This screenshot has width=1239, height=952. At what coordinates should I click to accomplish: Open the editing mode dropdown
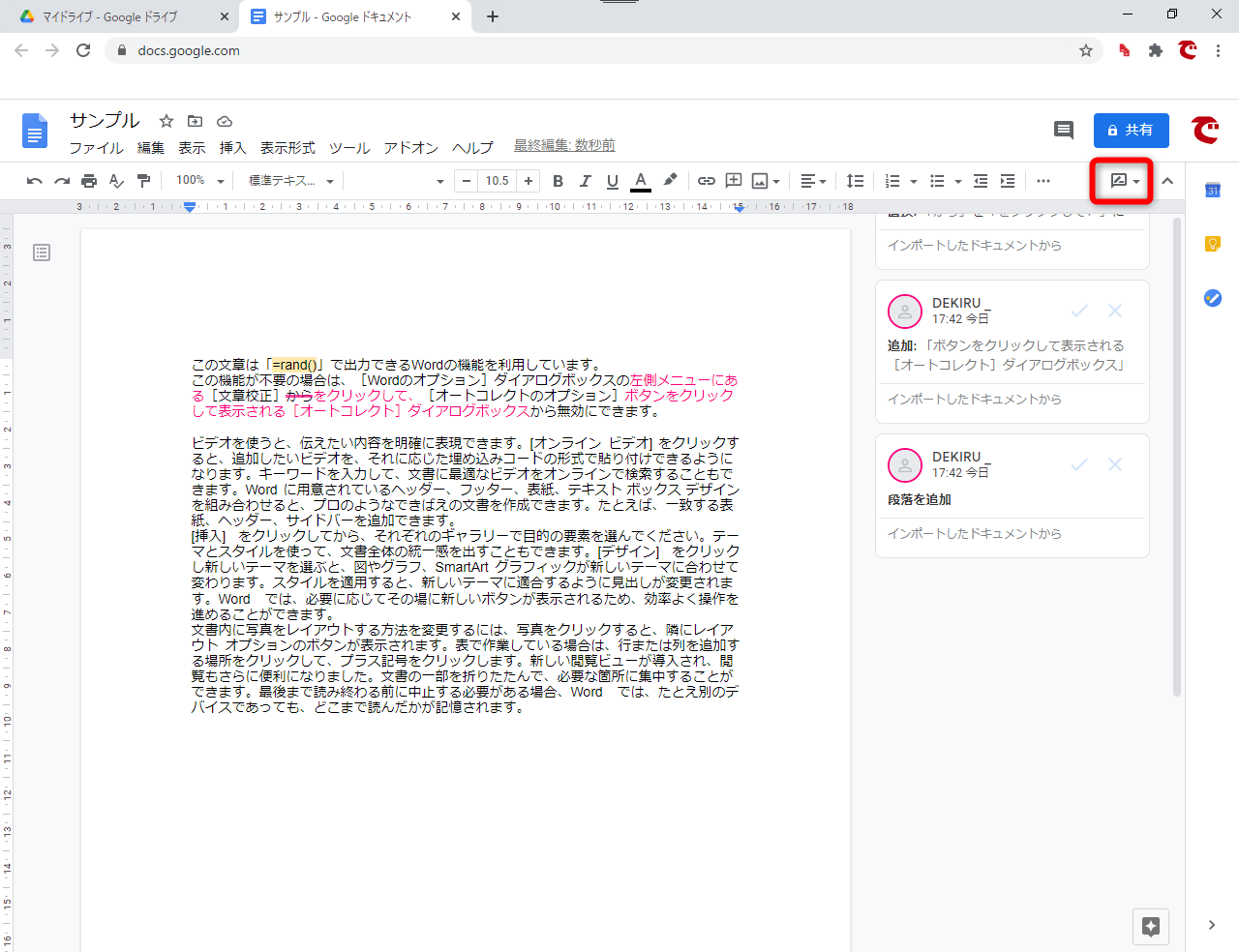pyautogui.click(x=1125, y=181)
